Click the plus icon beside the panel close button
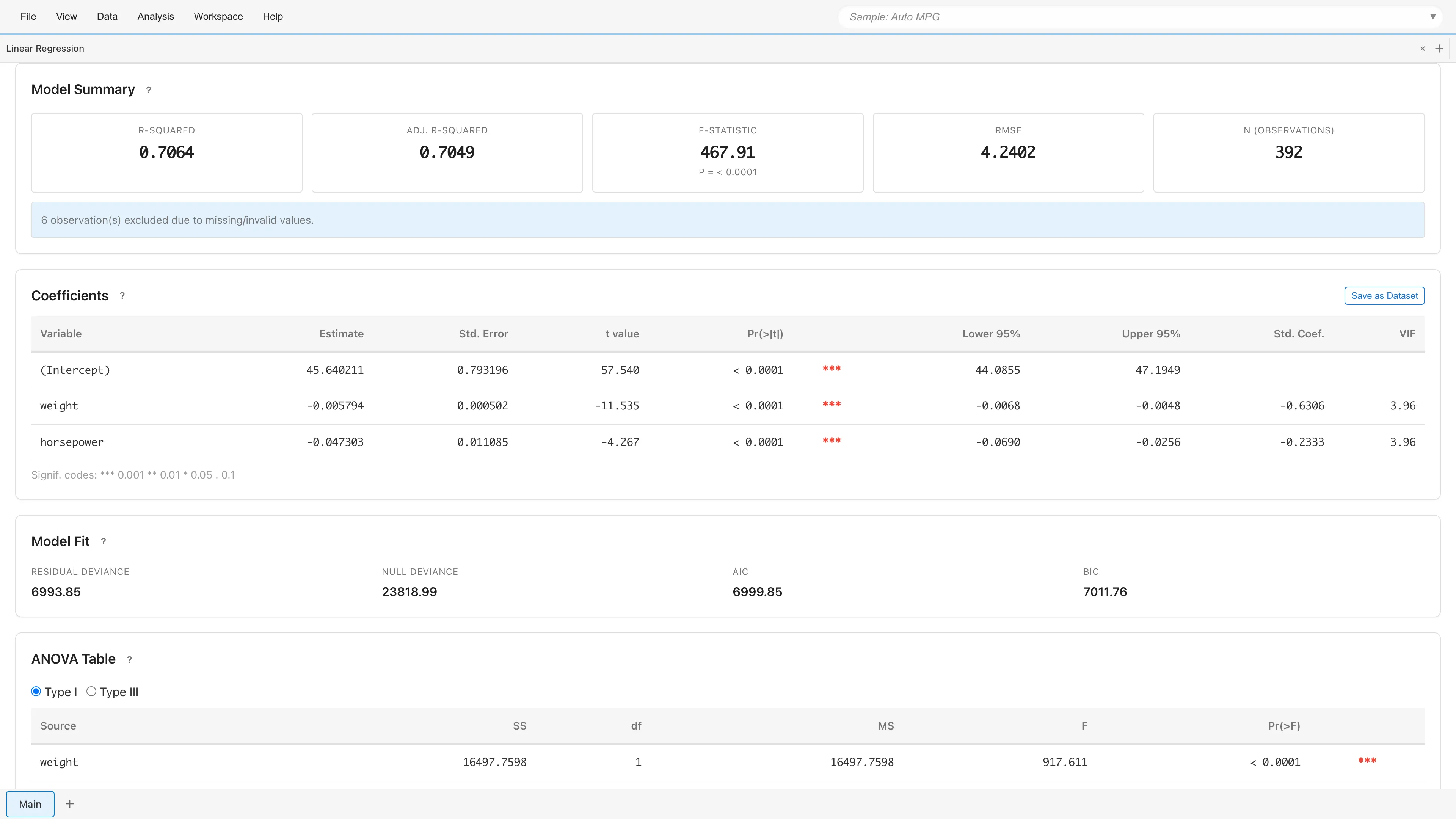The height and width of the screenshot is (819, 1456). (x=1439, y=49)
